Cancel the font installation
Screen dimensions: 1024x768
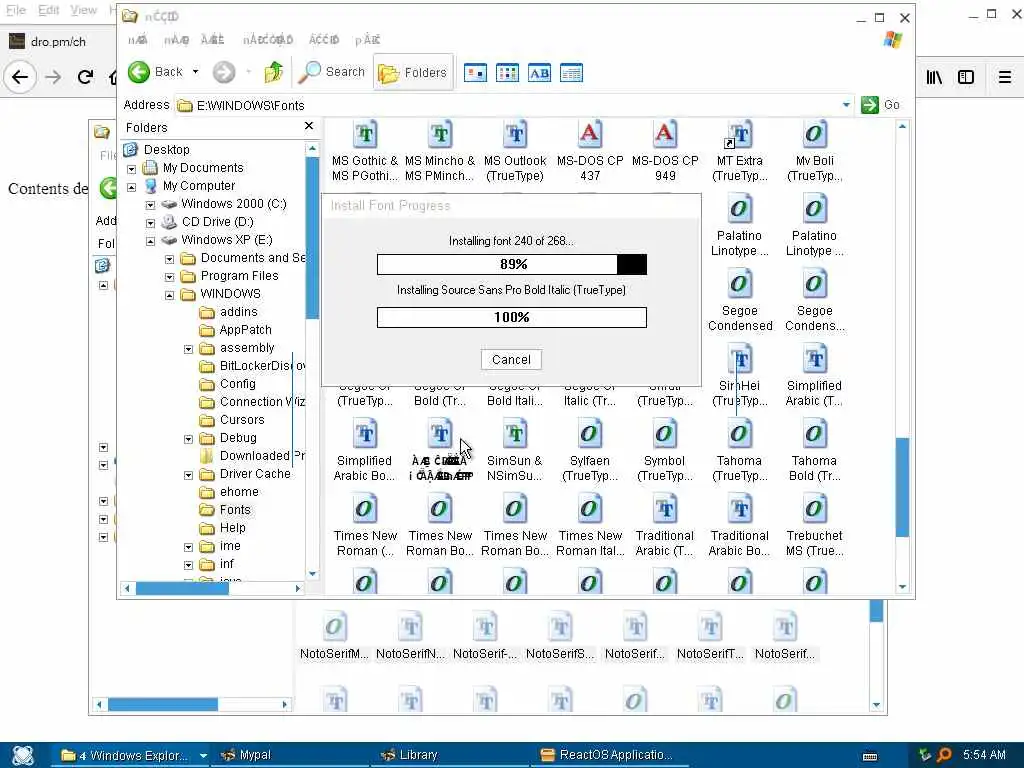coord(511,359)
